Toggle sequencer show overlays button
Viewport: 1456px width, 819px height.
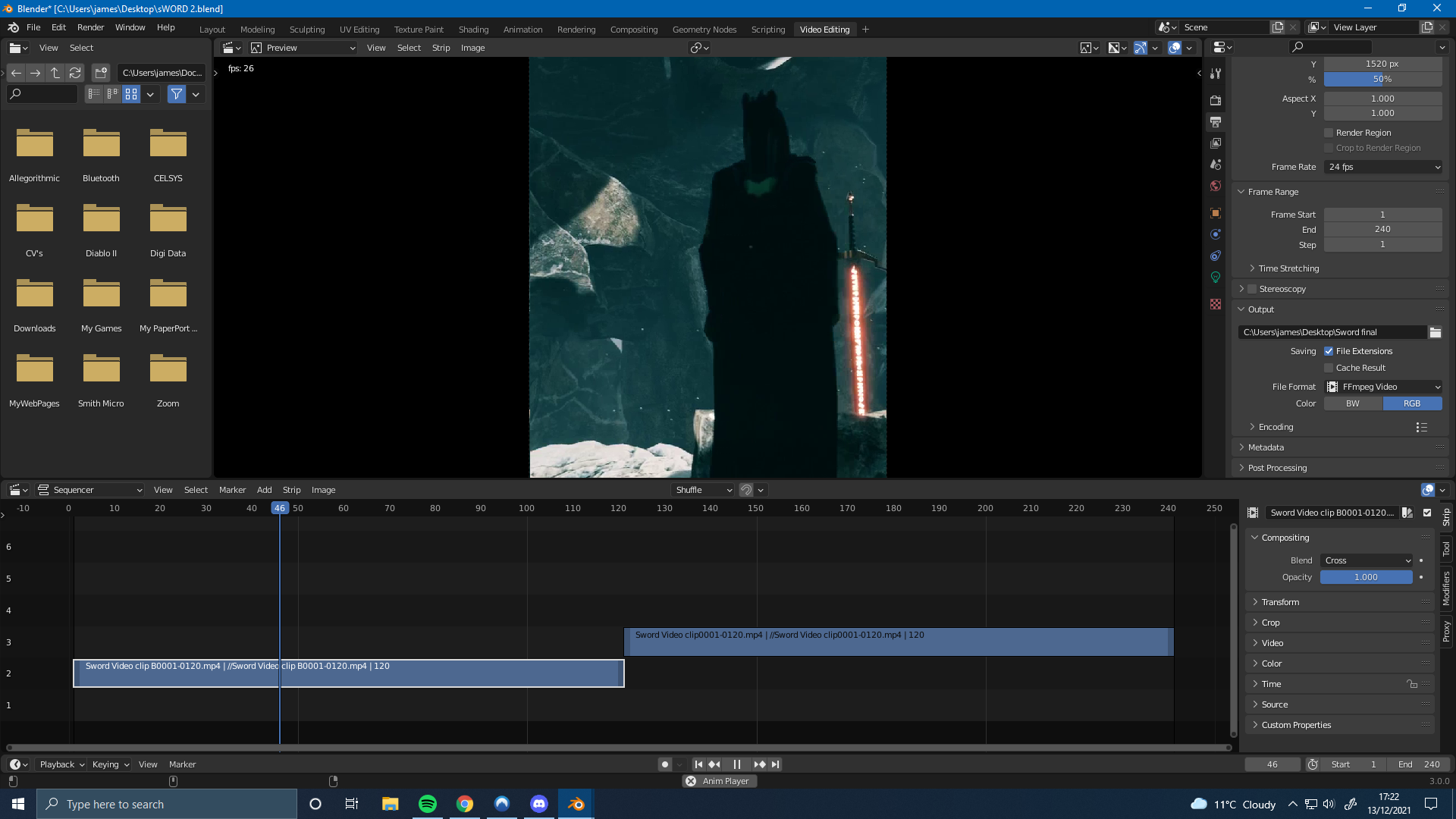pyautogui.click(x=1428, y=490)
